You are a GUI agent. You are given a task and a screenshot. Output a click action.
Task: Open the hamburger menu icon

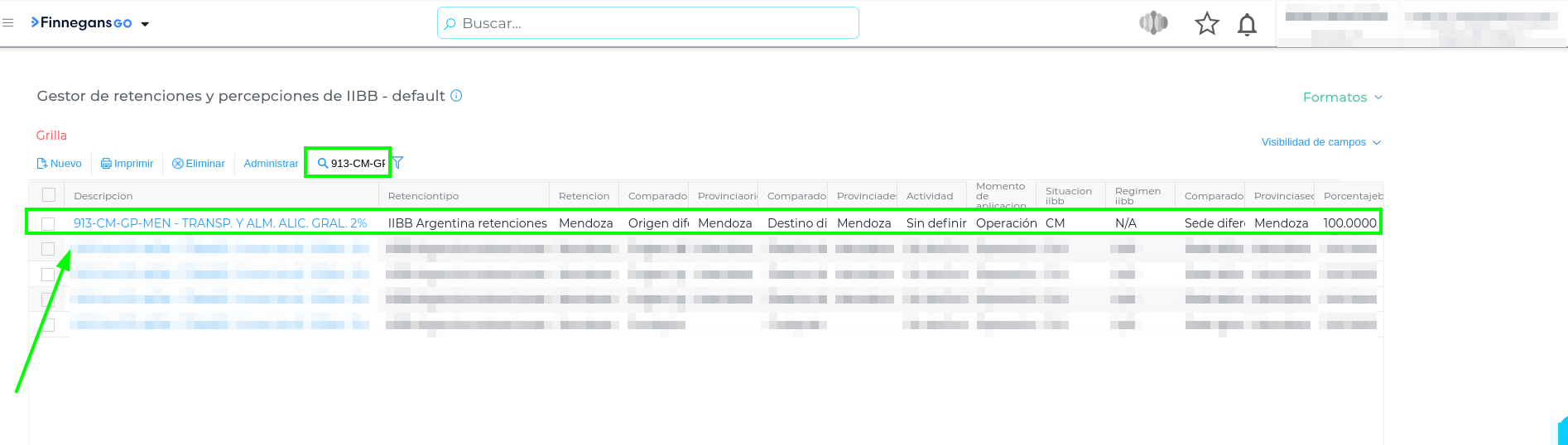(x=8, y=23)
